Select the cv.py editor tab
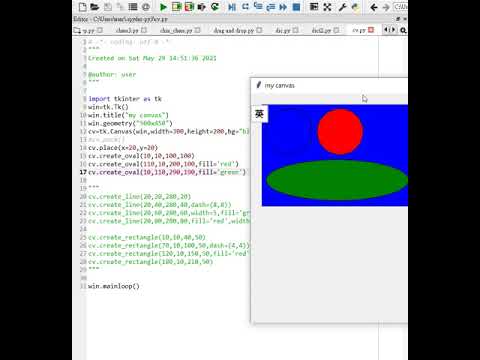 pos(359,30)
